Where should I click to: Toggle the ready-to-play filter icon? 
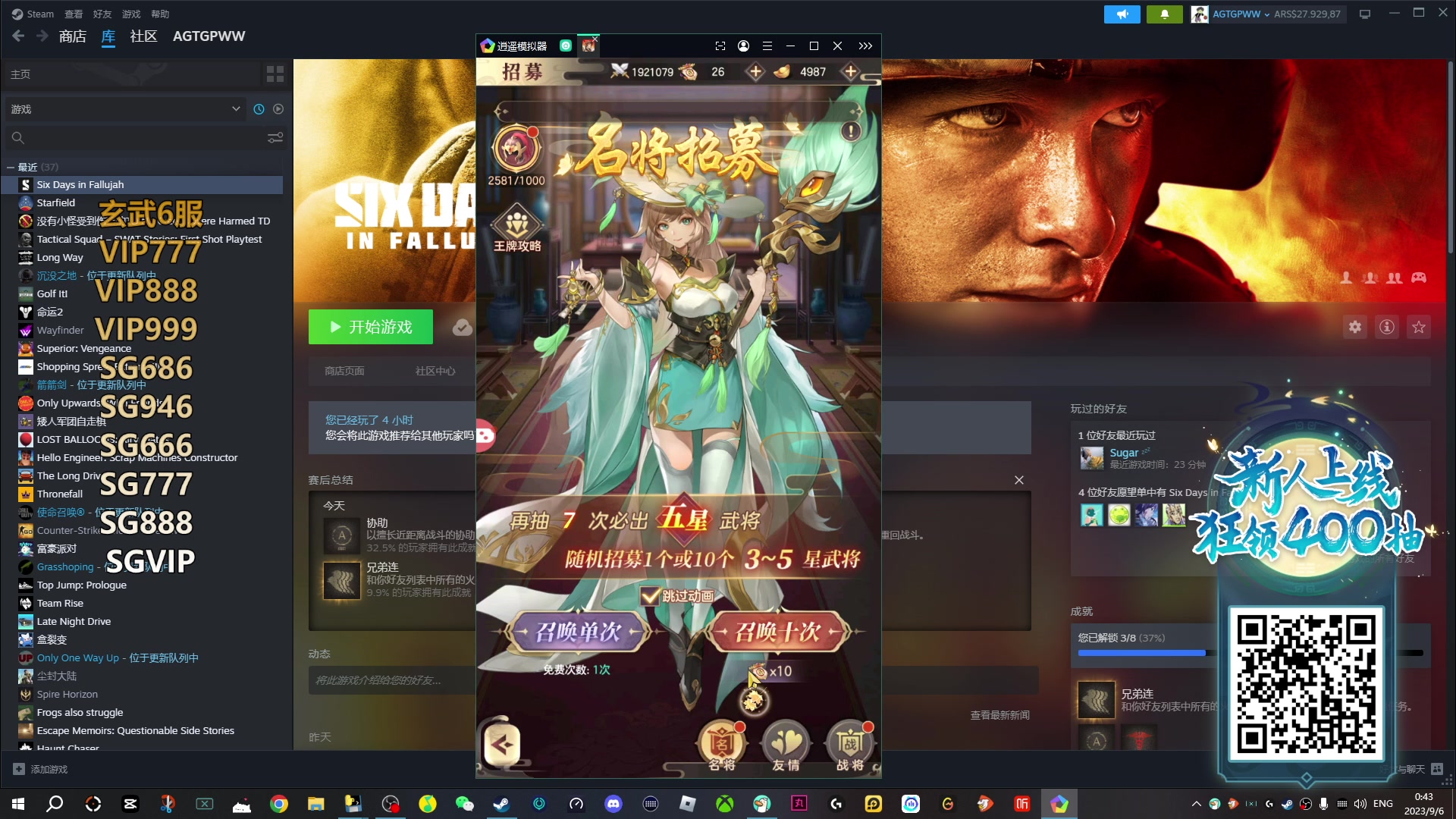pos(278,109)
